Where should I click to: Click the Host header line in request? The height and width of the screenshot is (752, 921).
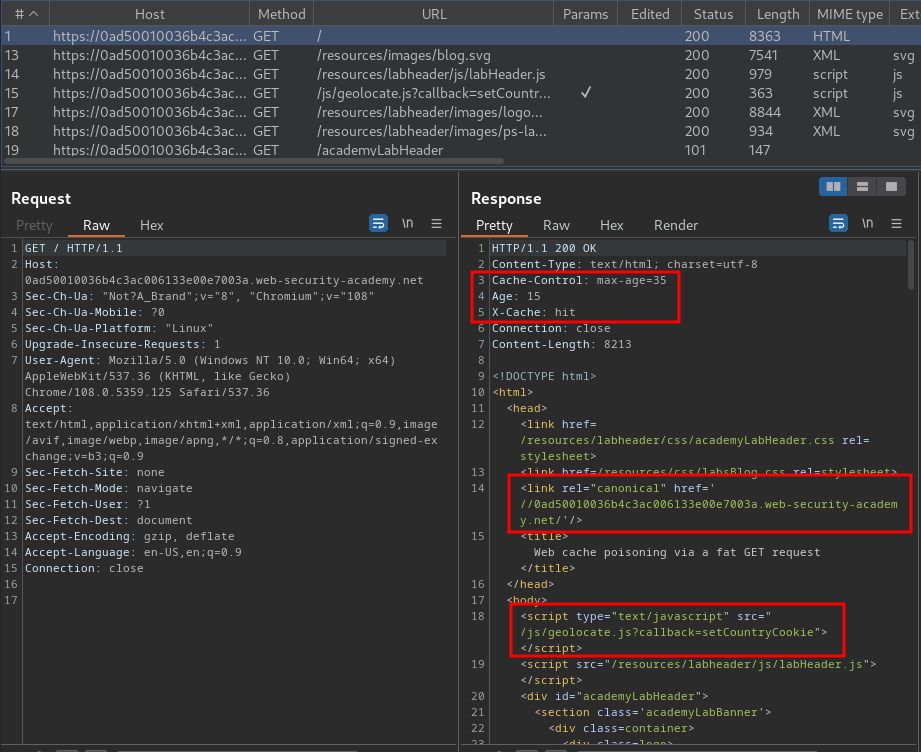coord(224,272)
